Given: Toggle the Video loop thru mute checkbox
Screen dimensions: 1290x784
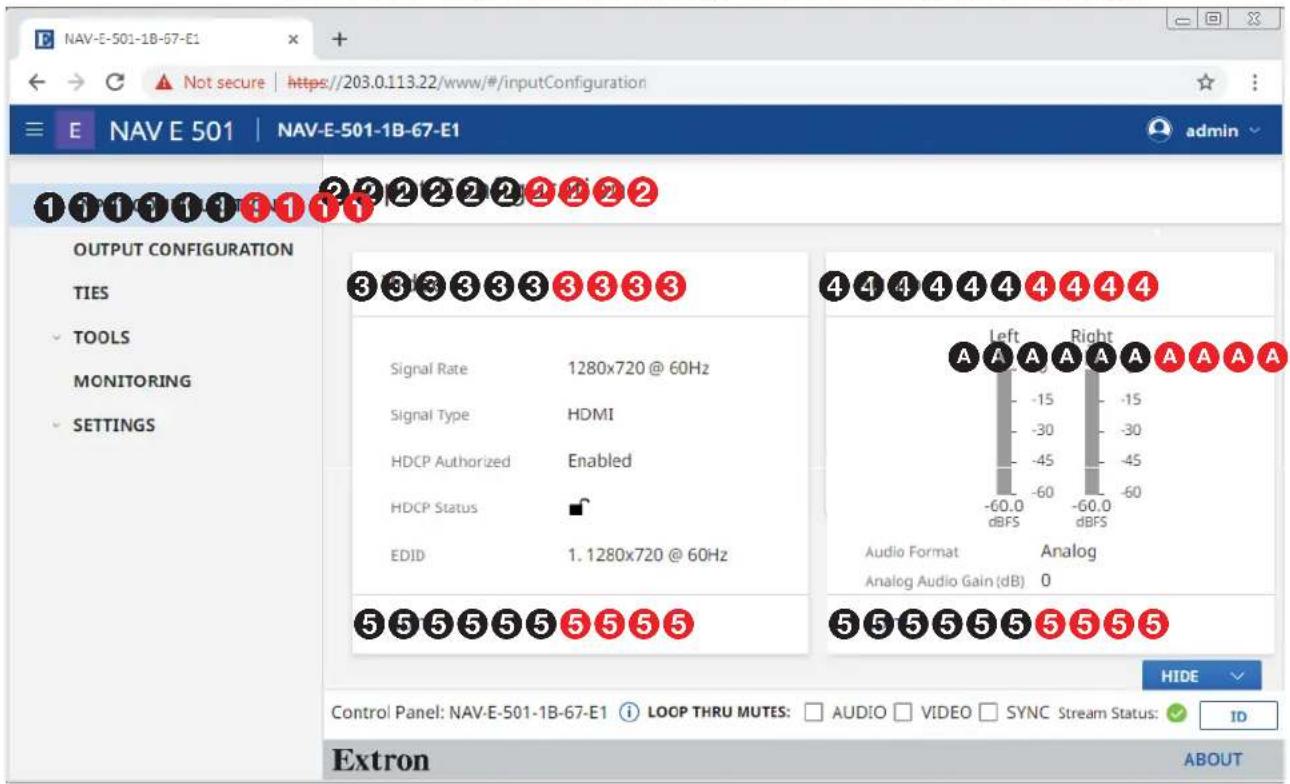Looking at the screenshot, I should [902, 713].
